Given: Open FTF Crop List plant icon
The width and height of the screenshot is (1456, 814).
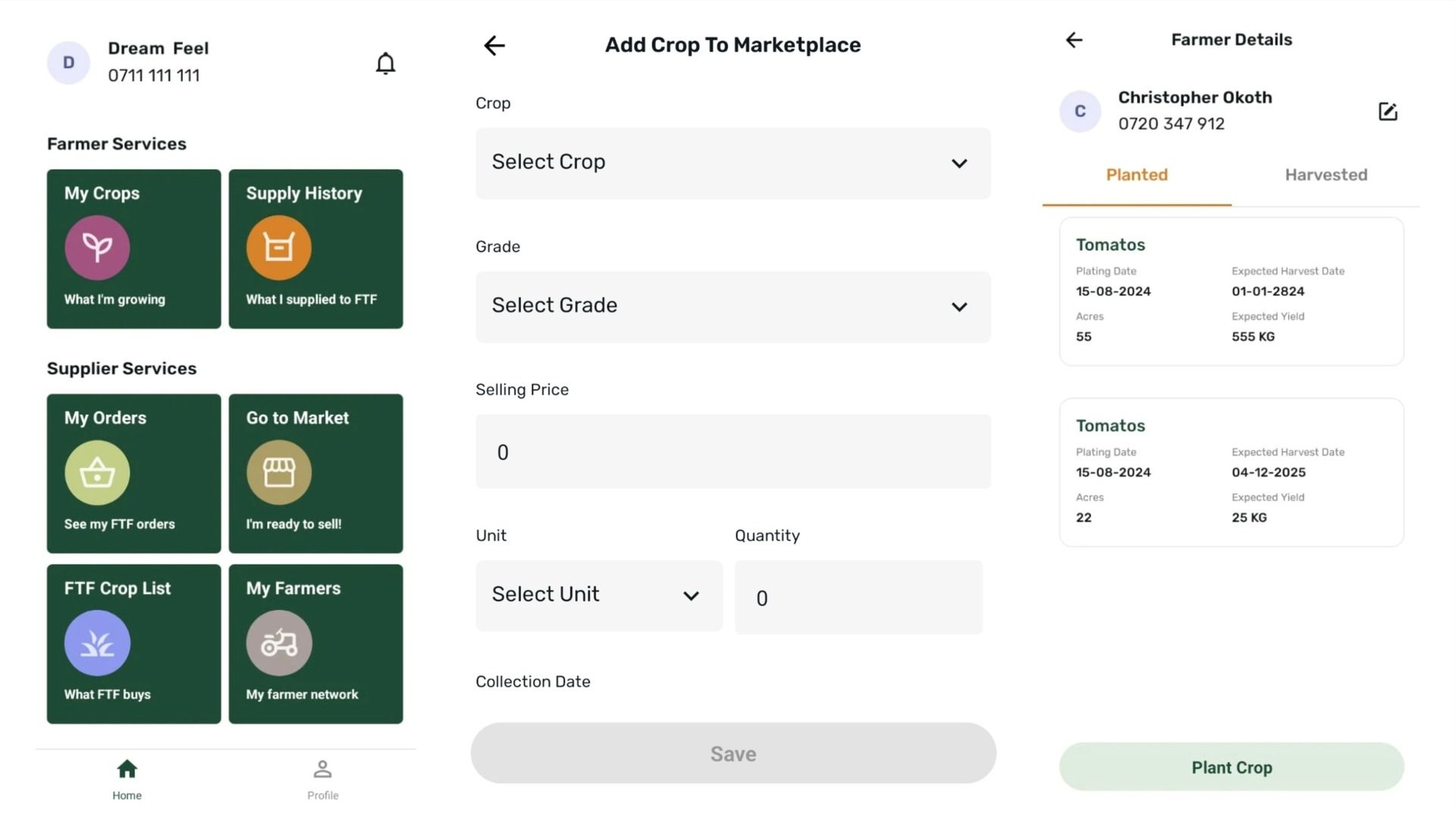Looking at the screenshot, I should 97,643.
